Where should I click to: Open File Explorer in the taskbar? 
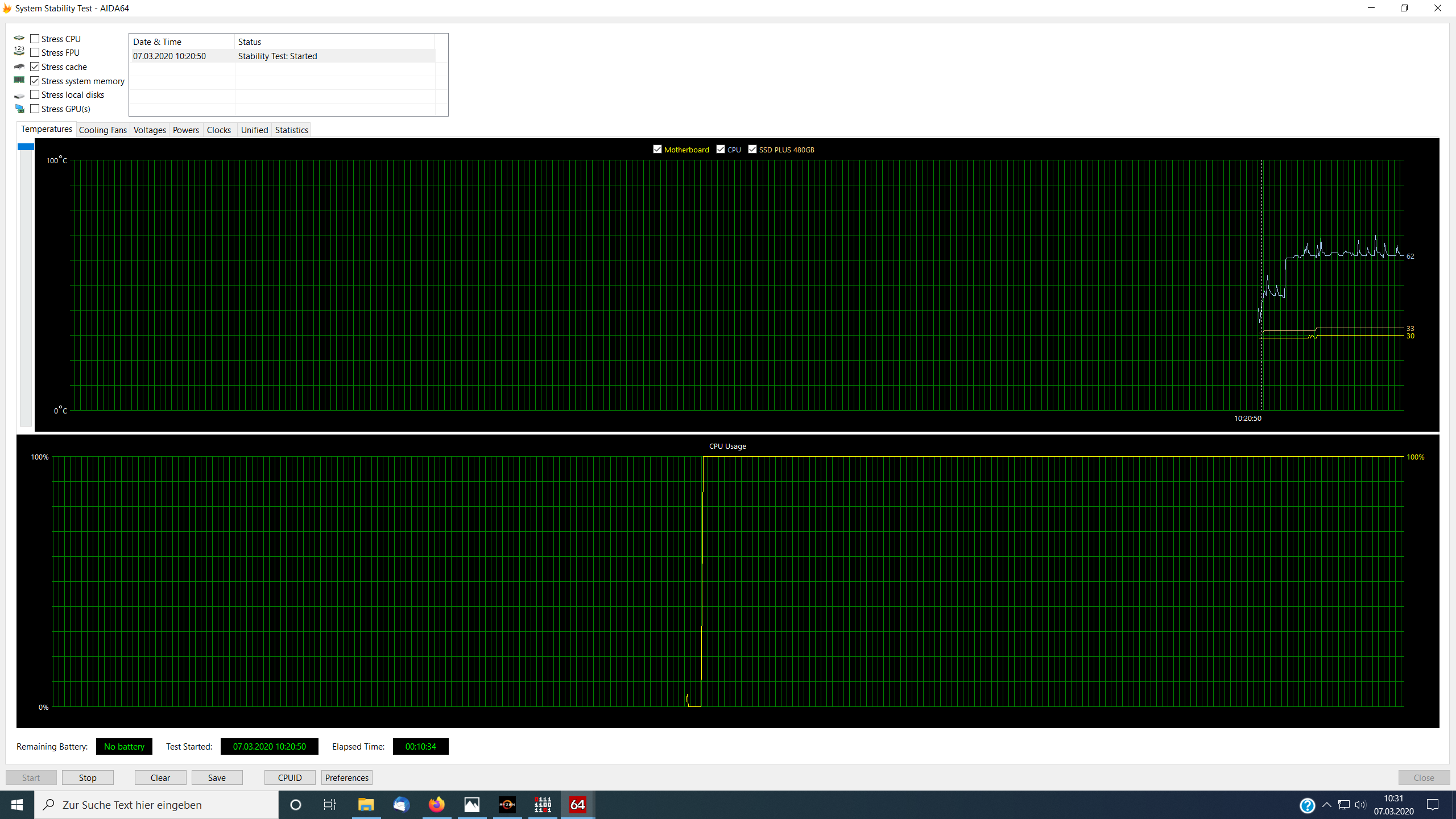pyautogui.click(x=366, y=805)
